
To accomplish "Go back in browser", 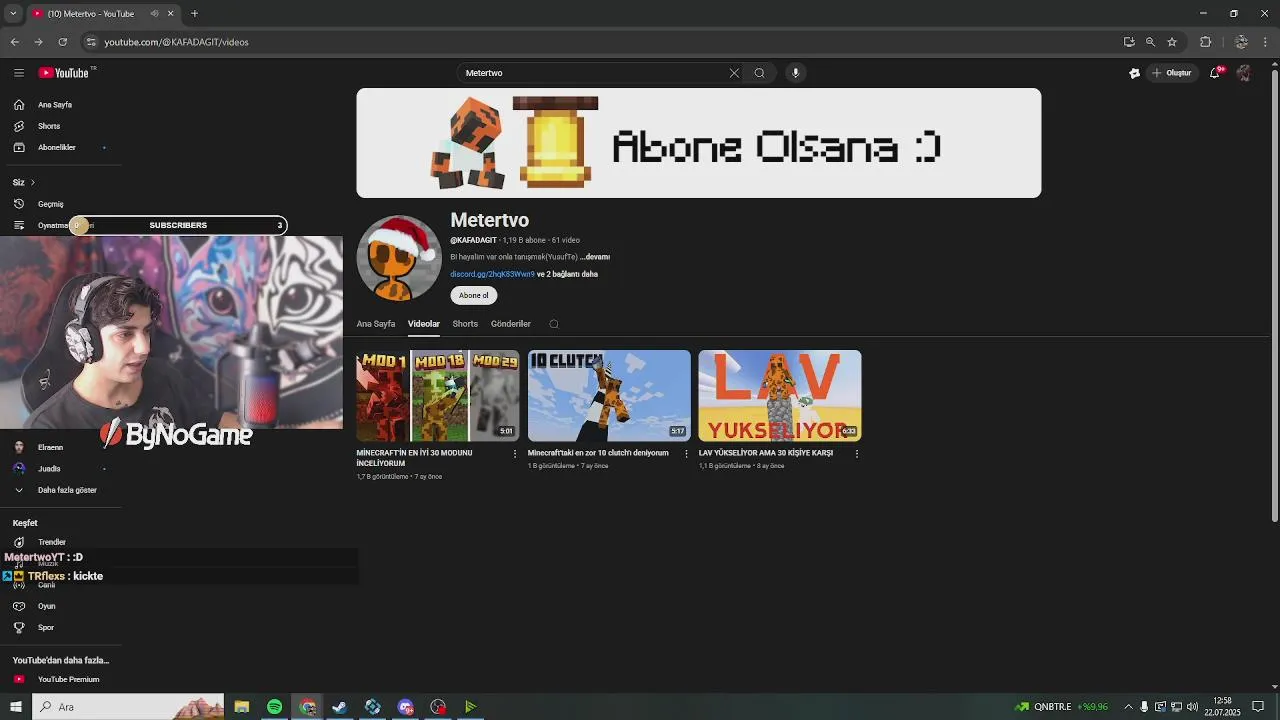I will click(14, 42).
